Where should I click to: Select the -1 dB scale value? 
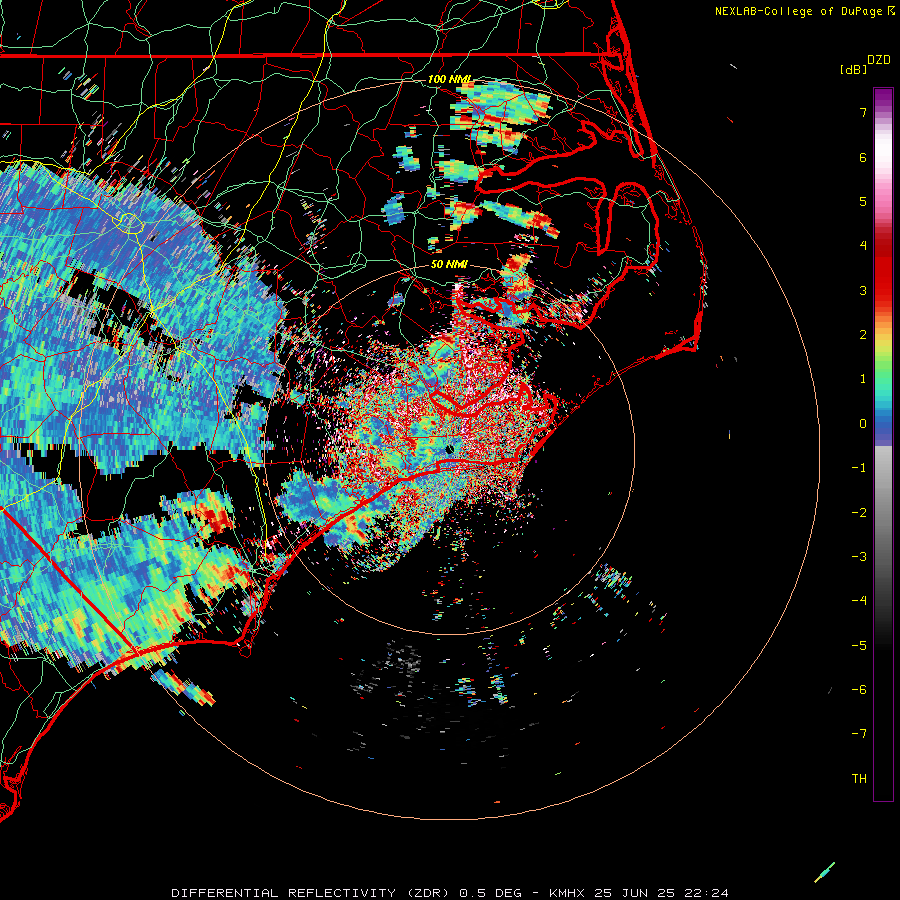(859, 468)
